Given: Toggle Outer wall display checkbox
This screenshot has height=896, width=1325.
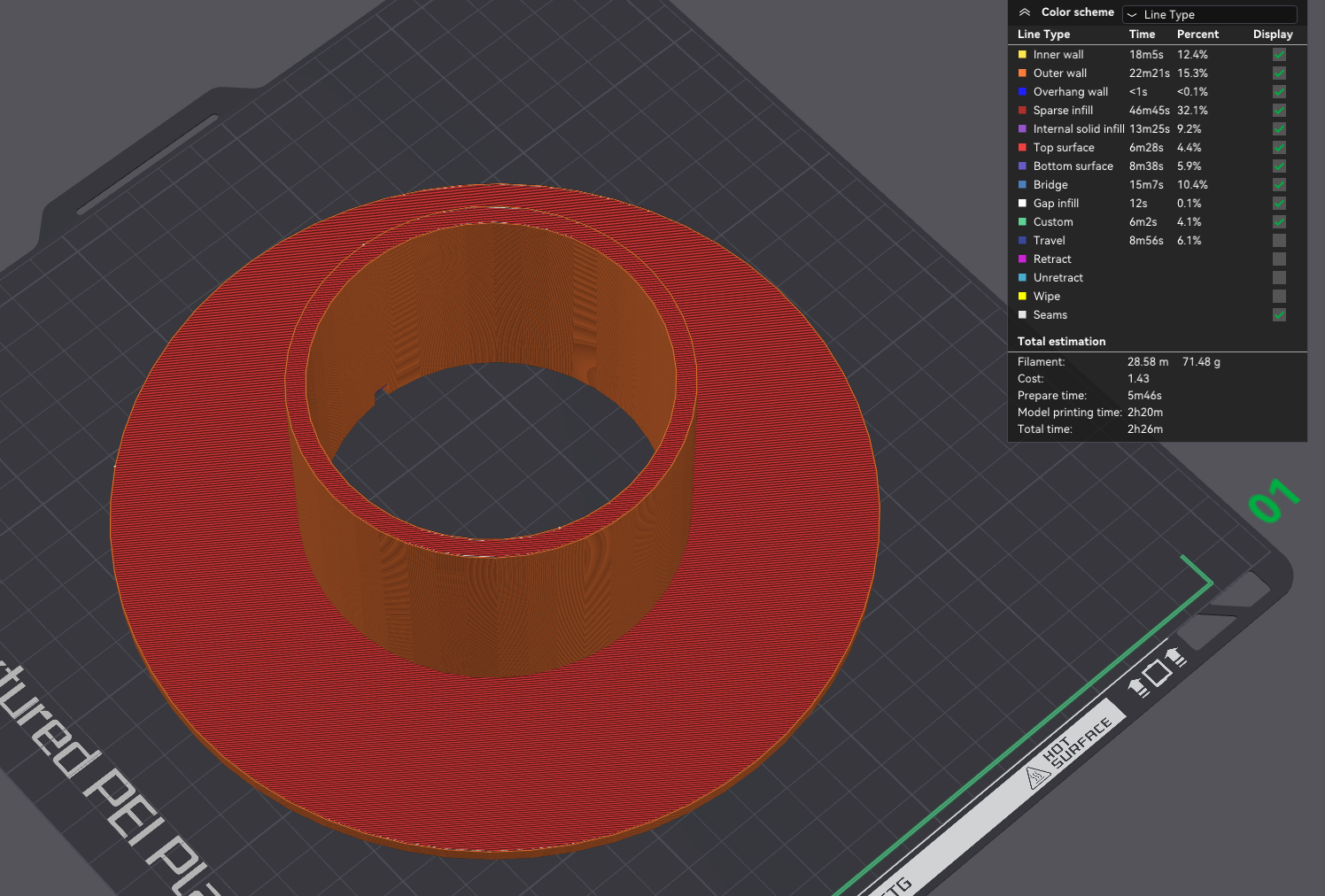Looking at the screenshot, I should pyautogui.click(x=1279, y=73).
